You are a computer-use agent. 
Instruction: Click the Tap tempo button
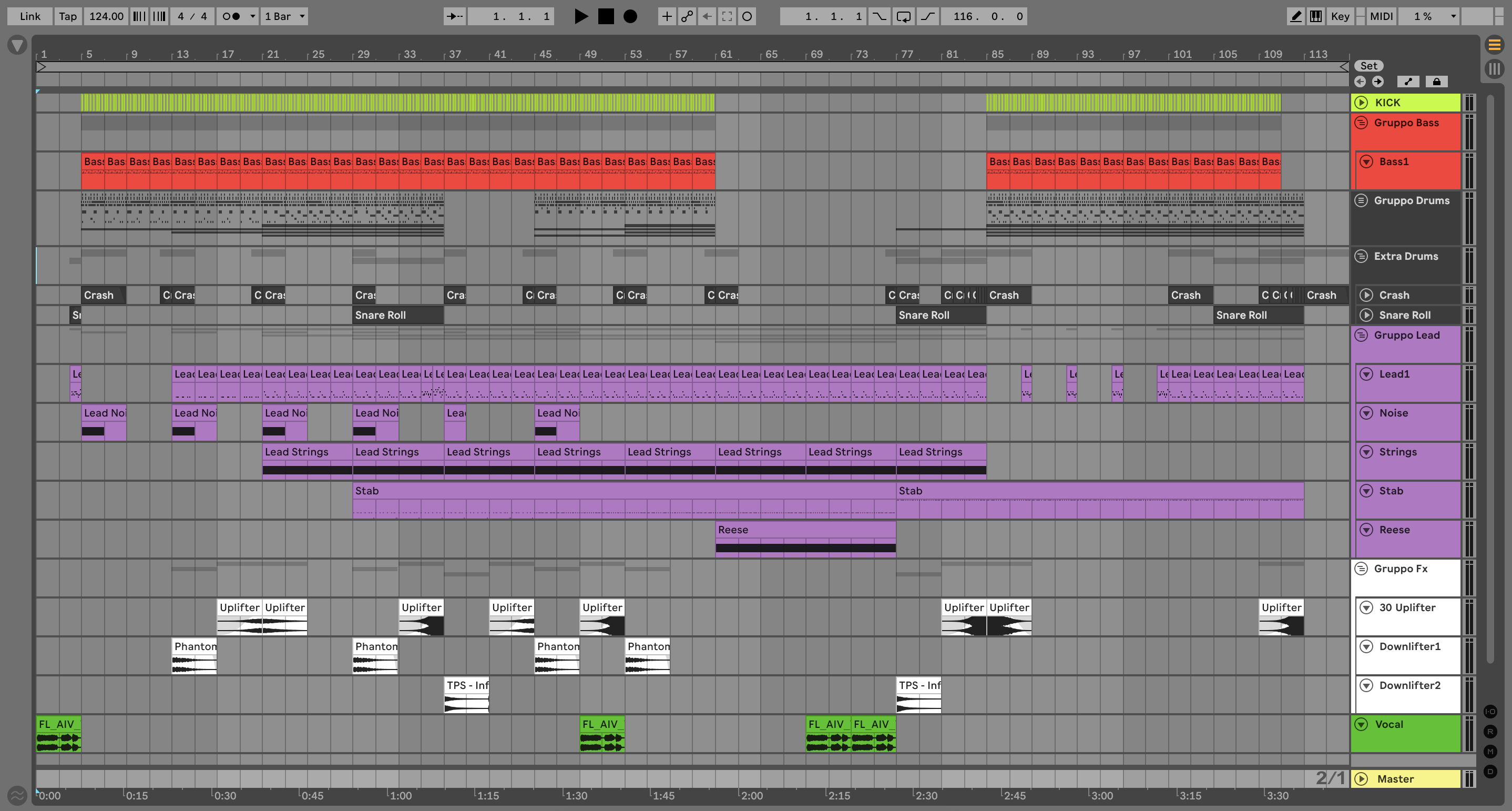tap(67, 16)
